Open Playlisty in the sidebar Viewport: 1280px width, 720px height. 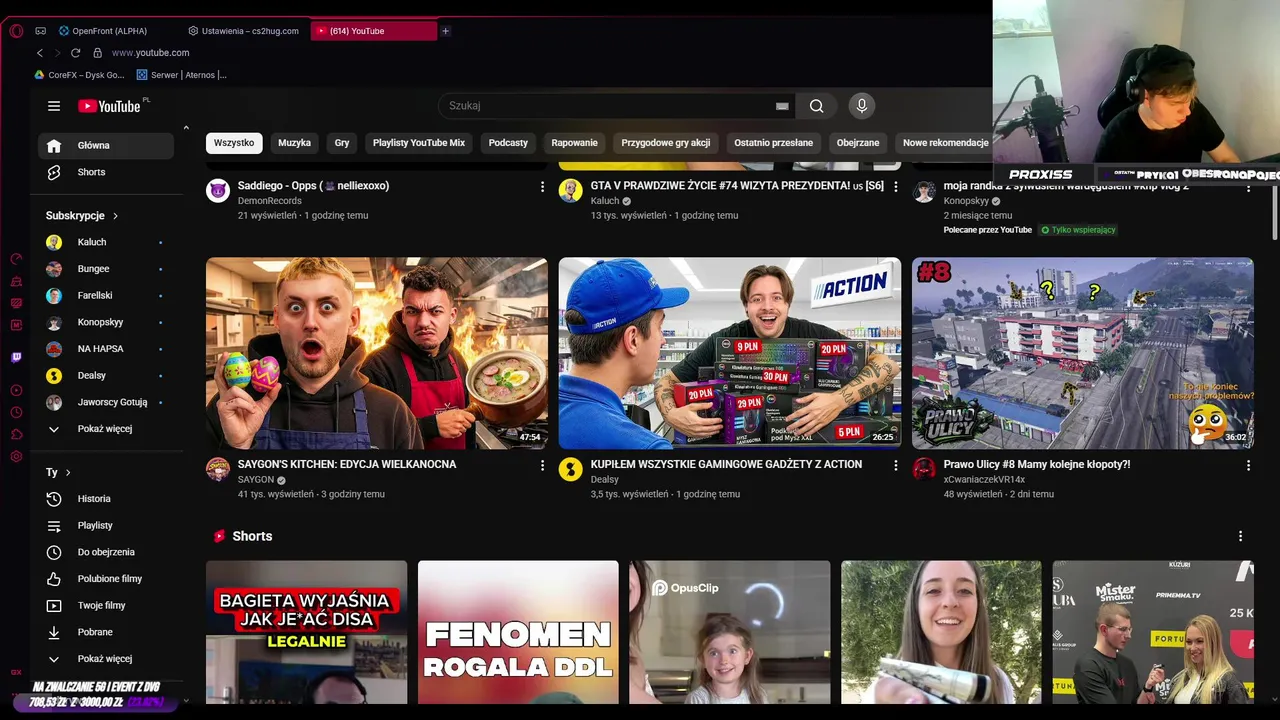(105, 525)
